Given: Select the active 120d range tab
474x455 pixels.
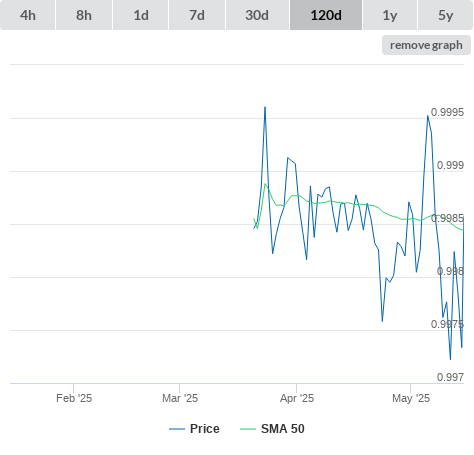Looking at the screenshot, I should pyautogui.click(x=326, y=15).
